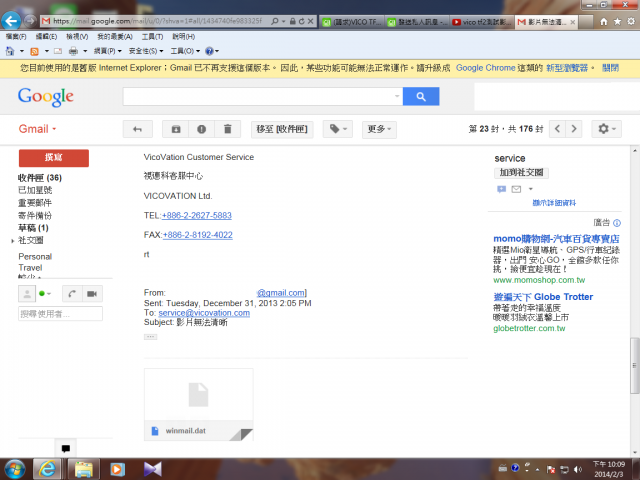This screenshot has width=640, height=480.
Task: Open the IE tools gear icon
Action: pos(631,22)
